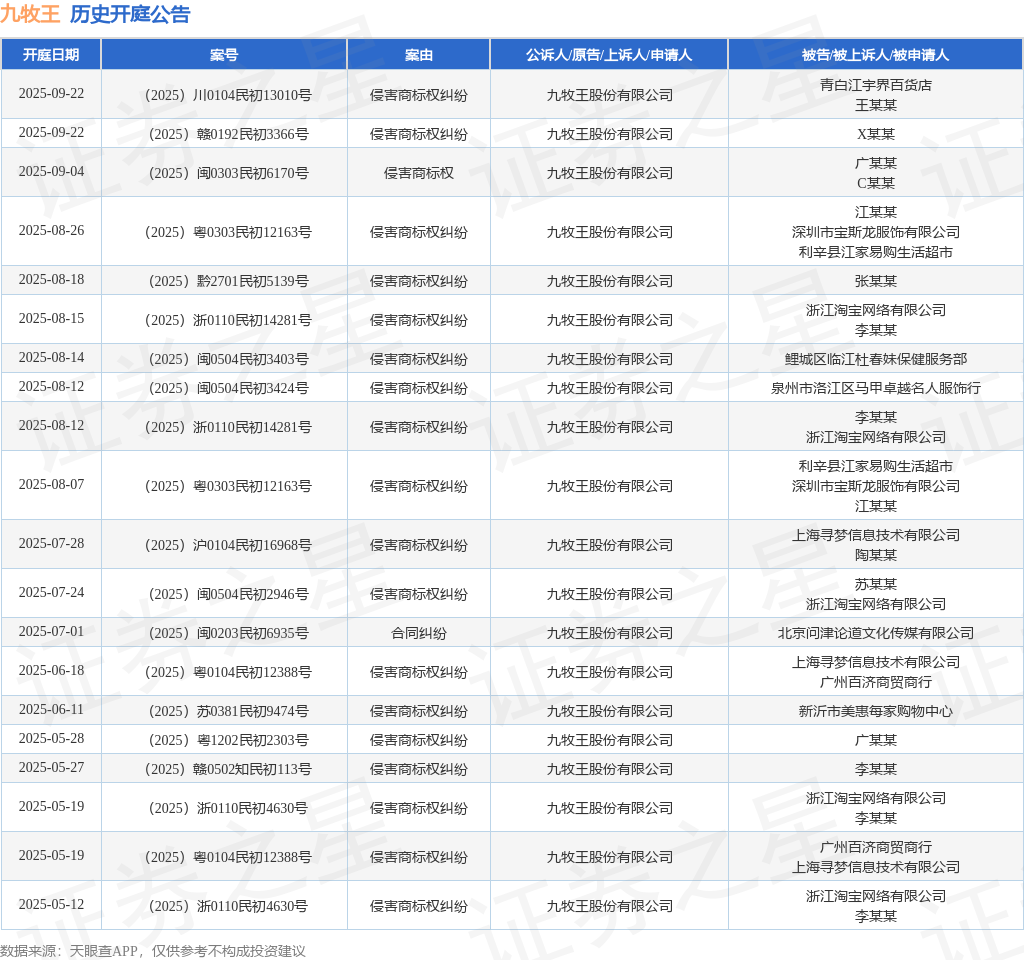Click case number (2025)闽0504民初3403号
This screenshot has height=960, width=1024.
(x=228, y=359)
